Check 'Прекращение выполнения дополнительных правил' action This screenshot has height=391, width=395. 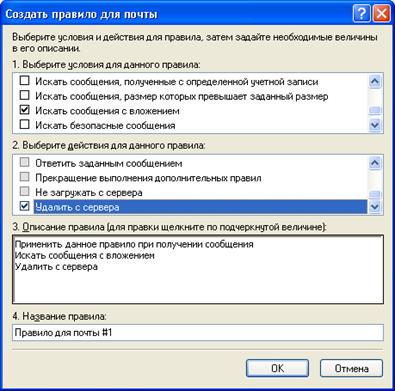pos(25,177)
